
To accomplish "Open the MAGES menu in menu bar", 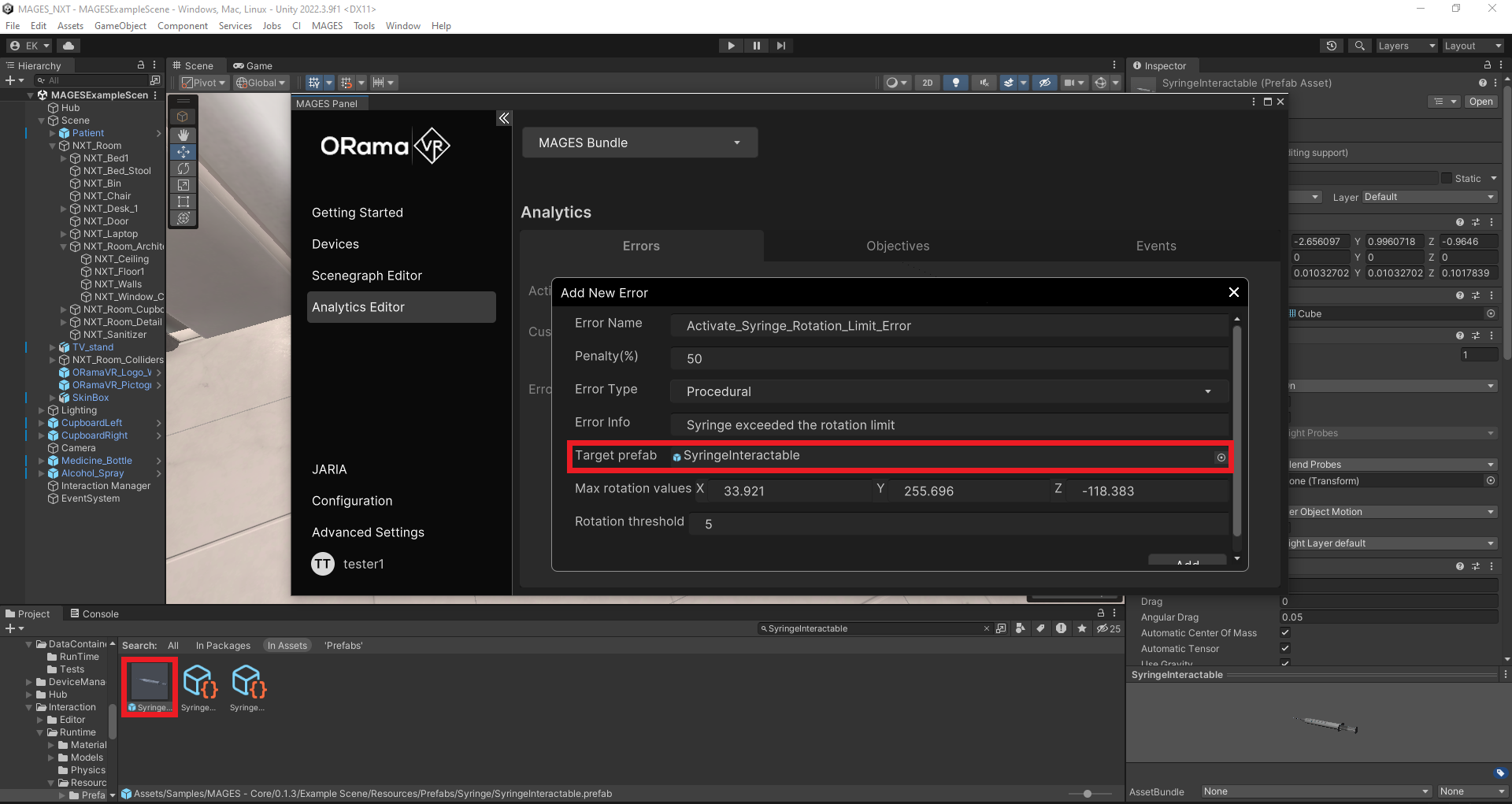I will pos(327,26).
